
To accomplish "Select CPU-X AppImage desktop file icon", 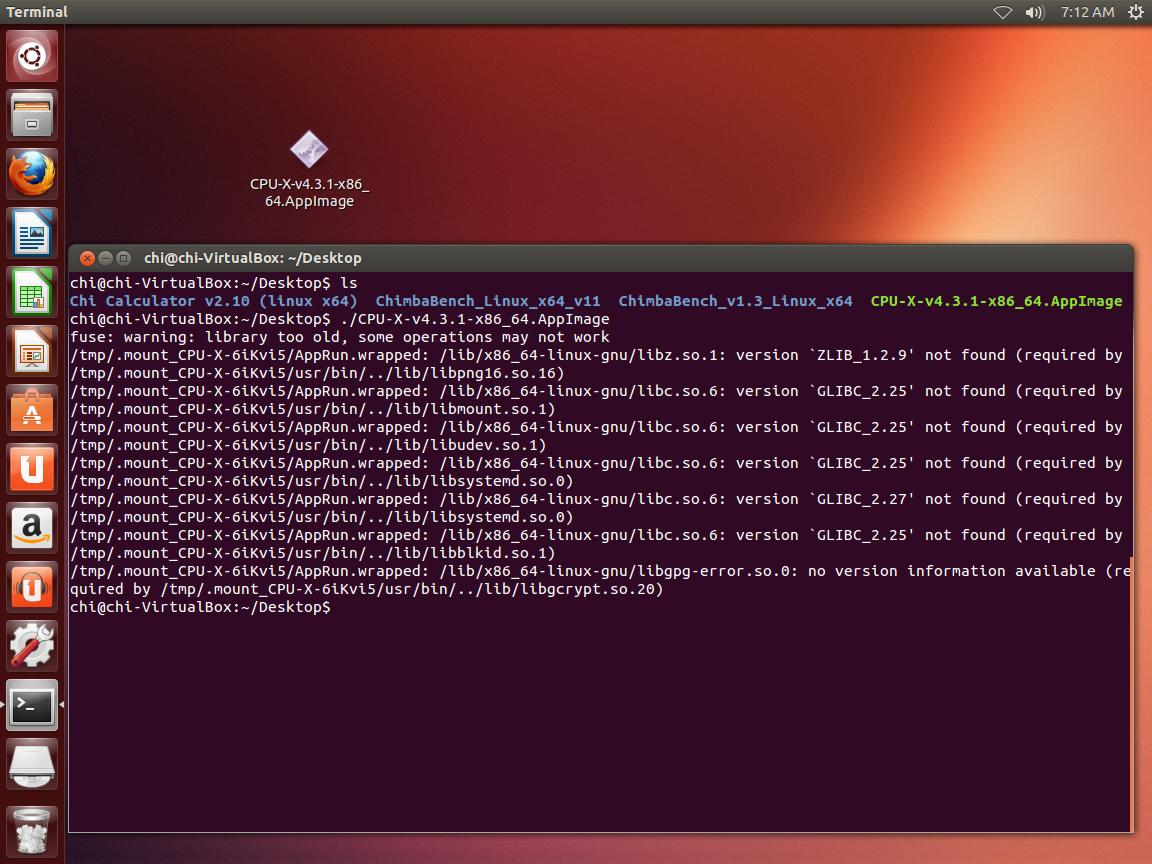I will [309, 169].
